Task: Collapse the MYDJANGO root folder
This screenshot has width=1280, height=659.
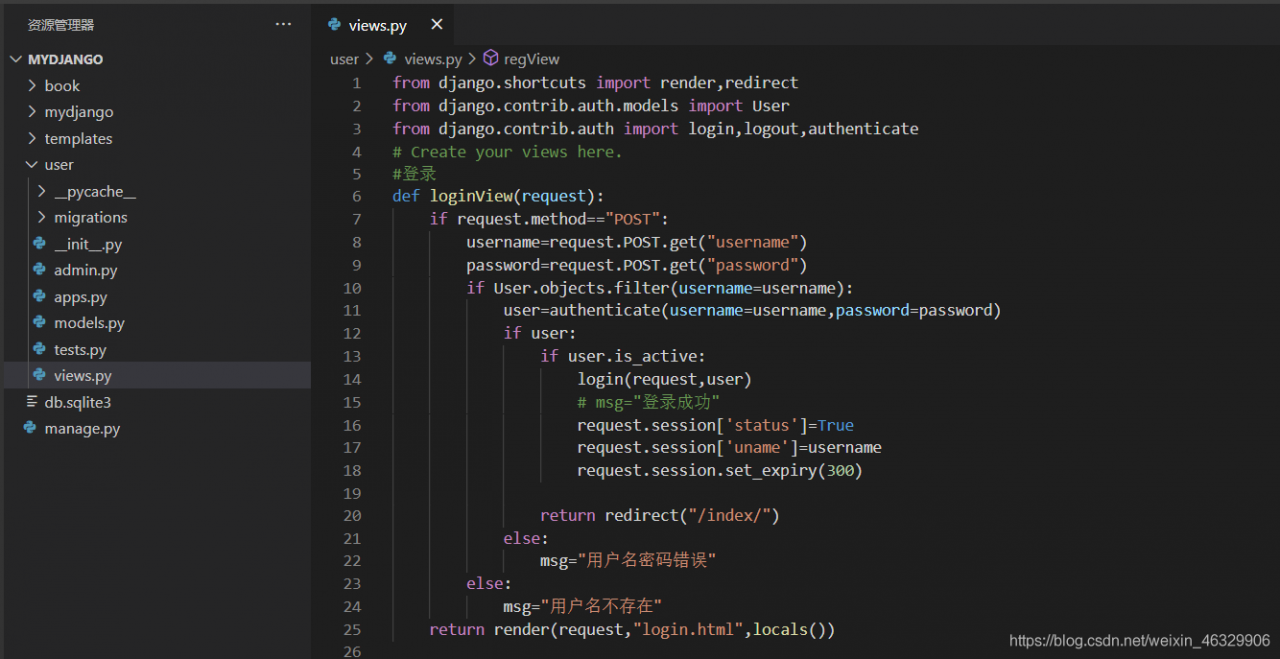Action: click(16, 59)
